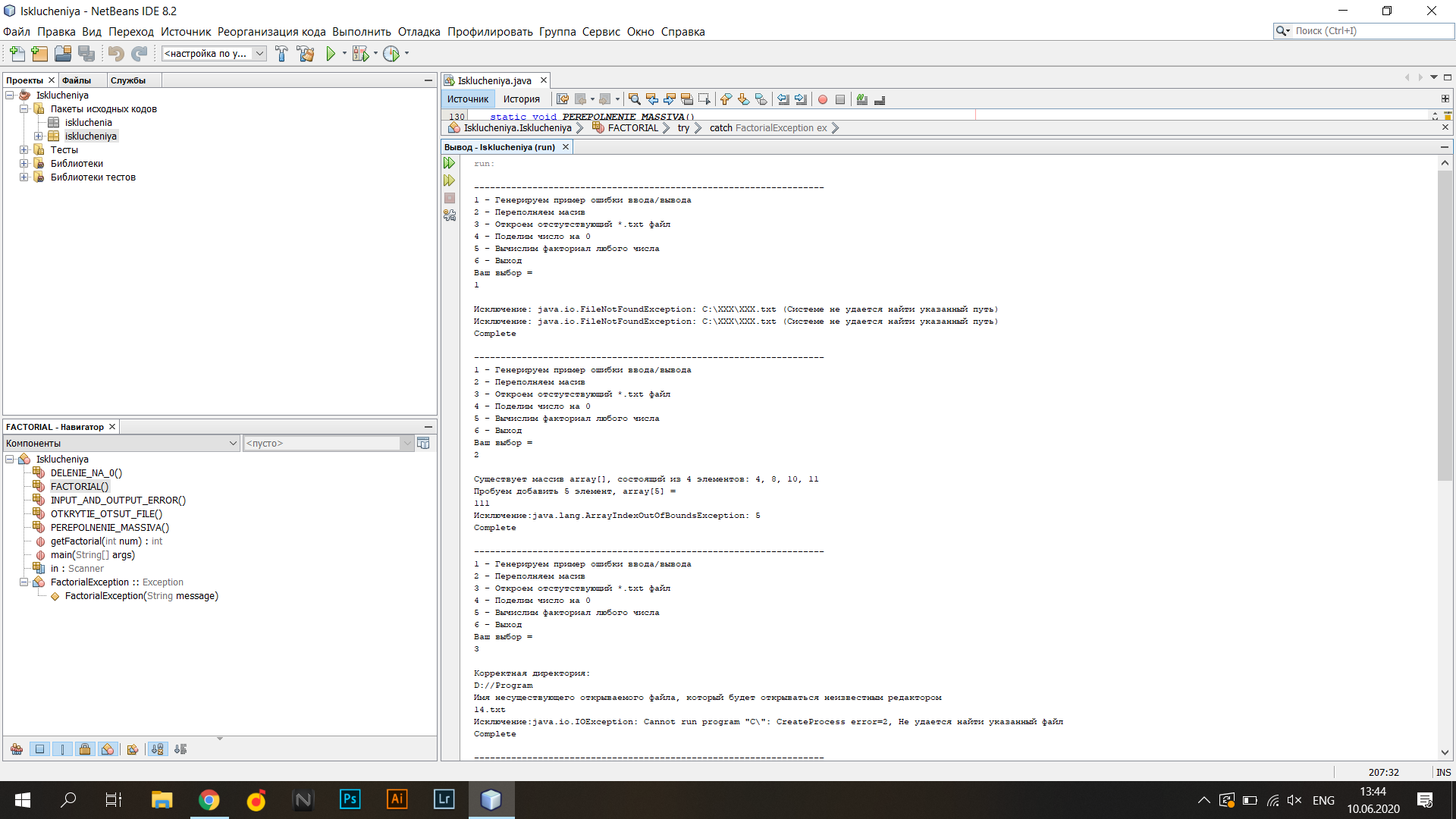Toggle Show Inner Classes filter in navigator
This screenshot has width=1456, height=819.
(108, 749)
